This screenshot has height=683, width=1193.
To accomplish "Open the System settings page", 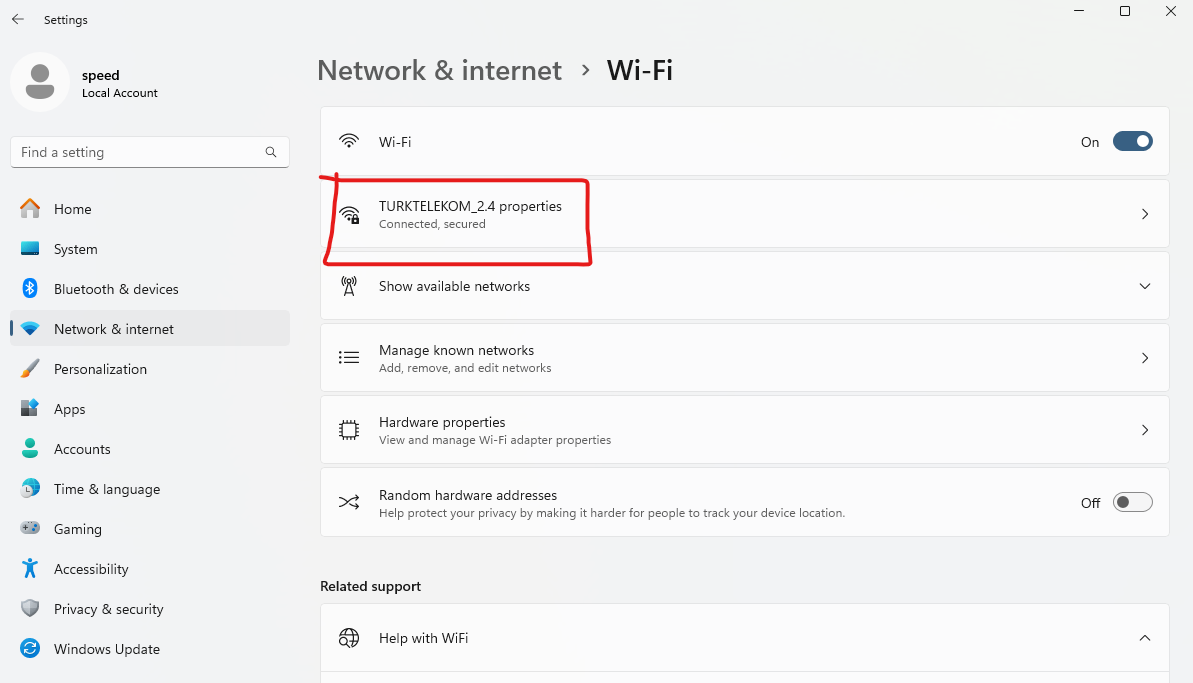I will 76,249.
